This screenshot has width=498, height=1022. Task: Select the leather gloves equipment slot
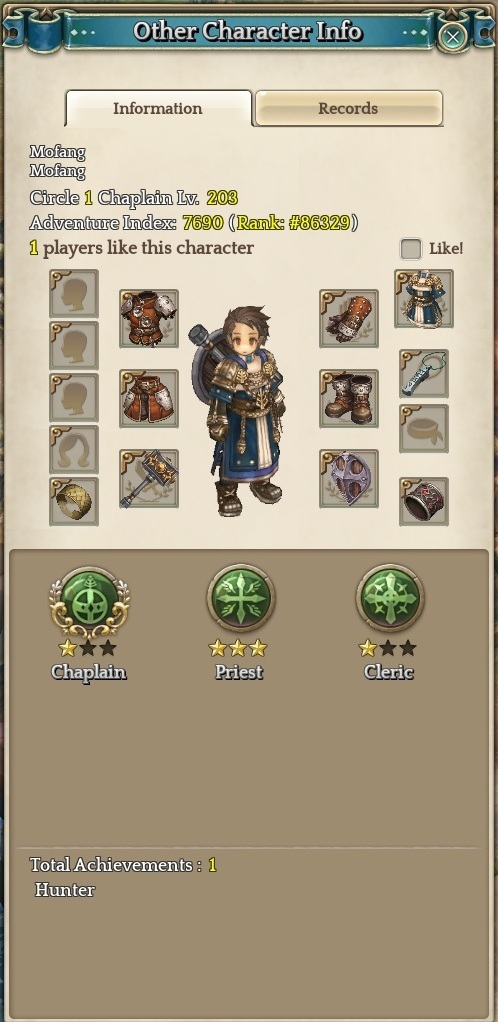click(349, 319)
